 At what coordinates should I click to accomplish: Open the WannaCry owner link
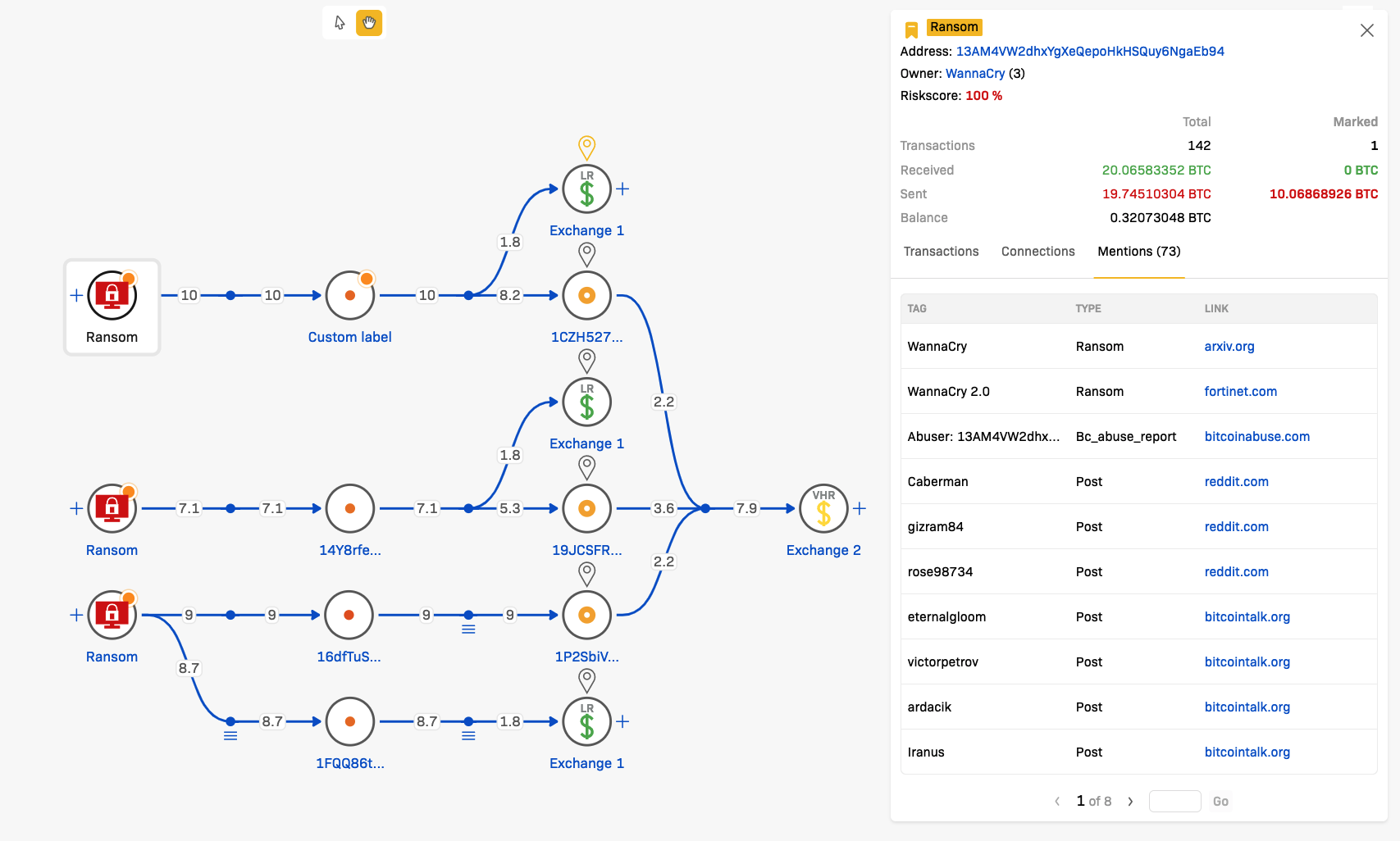coord(974,74)
